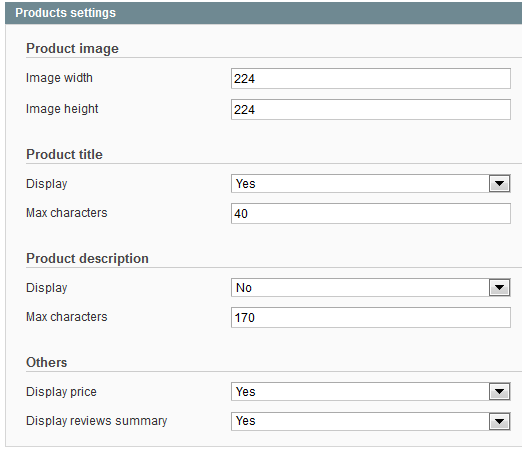This screenshot has width=522, height=451.
Task: Focus the Product title Max characters field
Action: pyautogui.click(x=371, y=214)
